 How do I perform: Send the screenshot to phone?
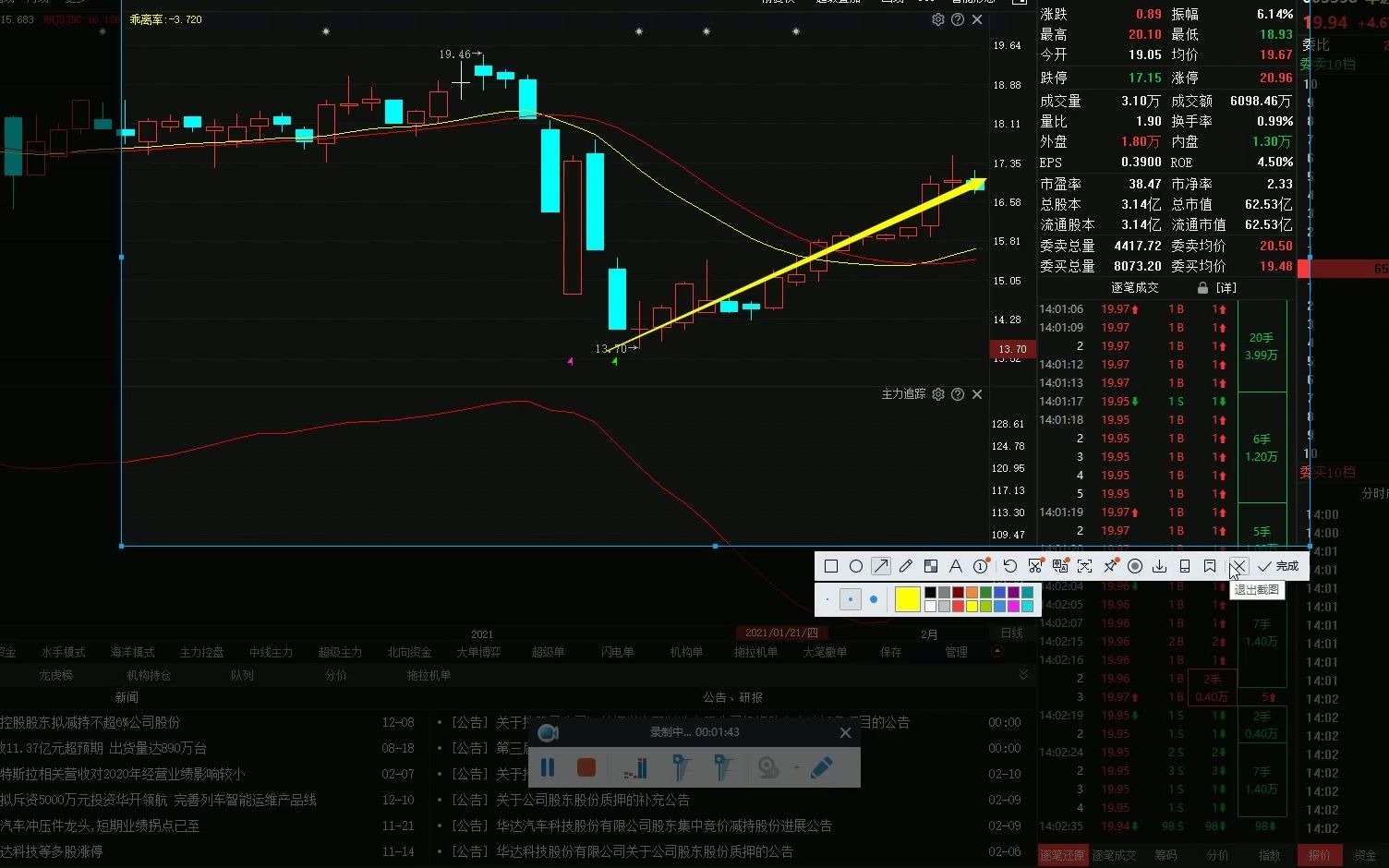(1185, 566)
